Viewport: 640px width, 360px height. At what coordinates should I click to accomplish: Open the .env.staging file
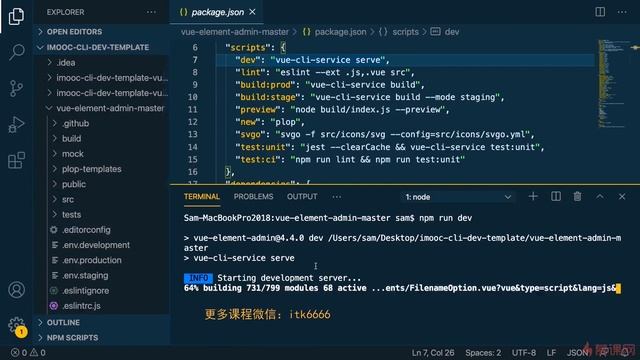click(101, 276)
